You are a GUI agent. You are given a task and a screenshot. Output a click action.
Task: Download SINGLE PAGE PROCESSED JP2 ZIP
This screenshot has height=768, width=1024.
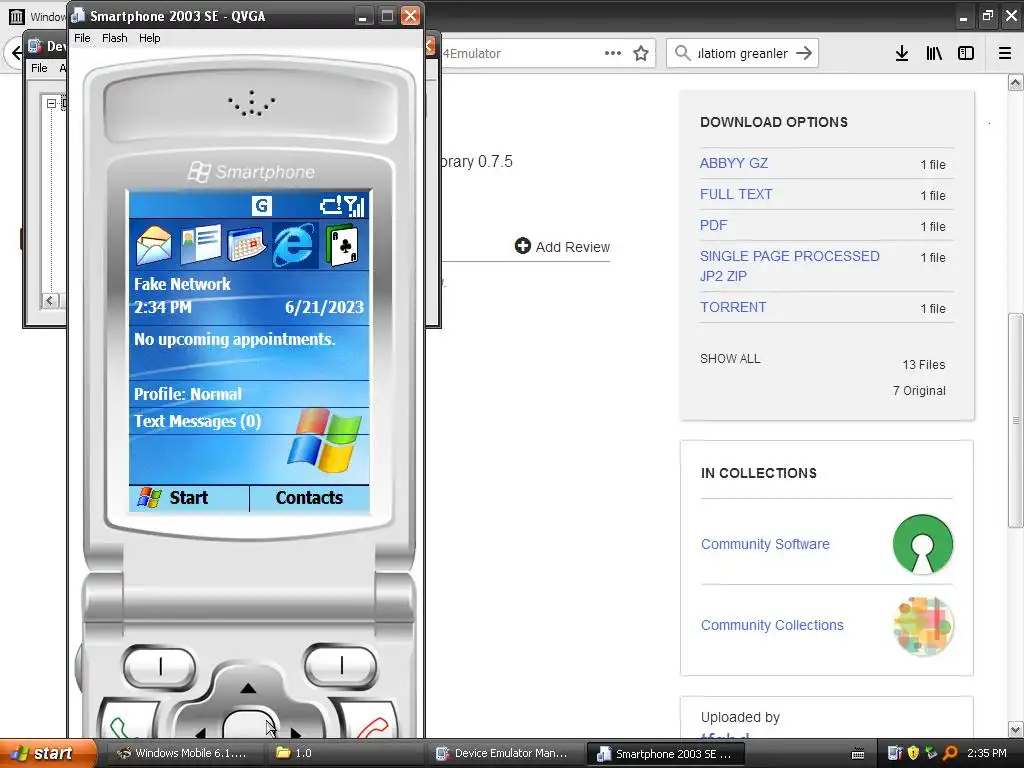point(790,266)
